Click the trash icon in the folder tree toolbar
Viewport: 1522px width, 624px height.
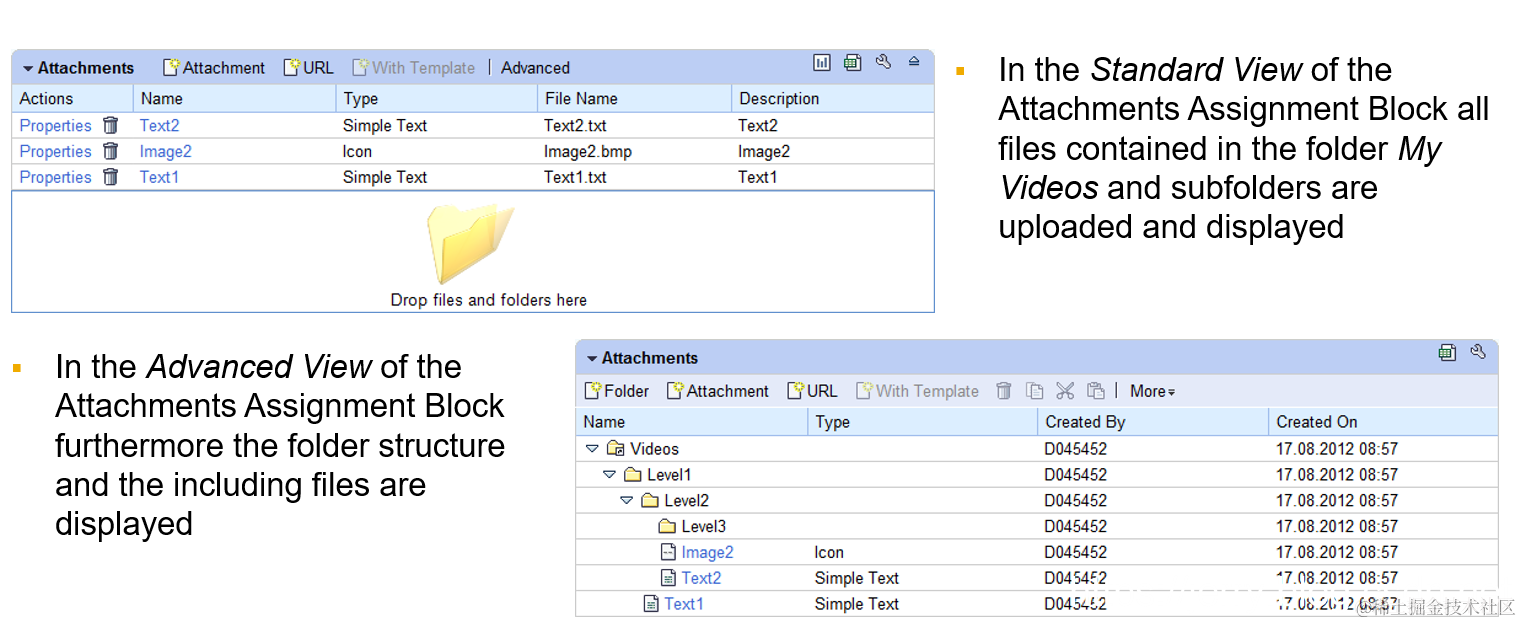1004,391
